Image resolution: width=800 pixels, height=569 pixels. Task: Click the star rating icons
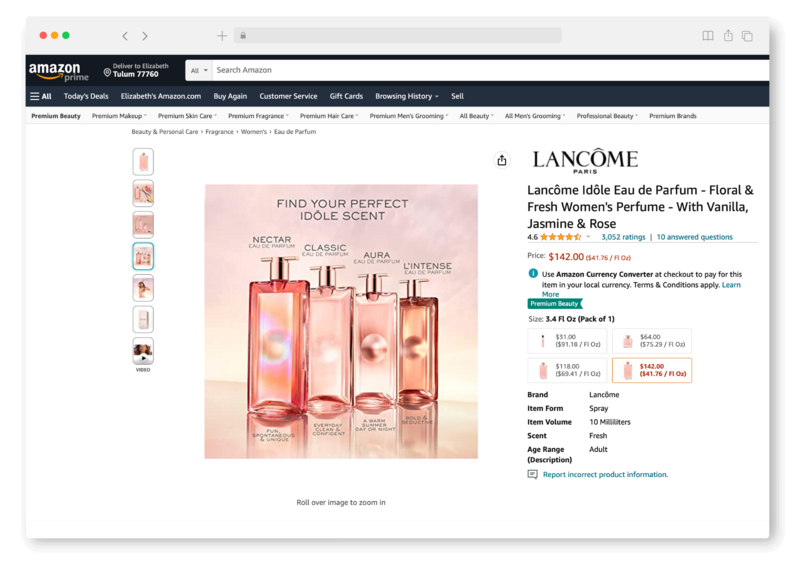561,237
